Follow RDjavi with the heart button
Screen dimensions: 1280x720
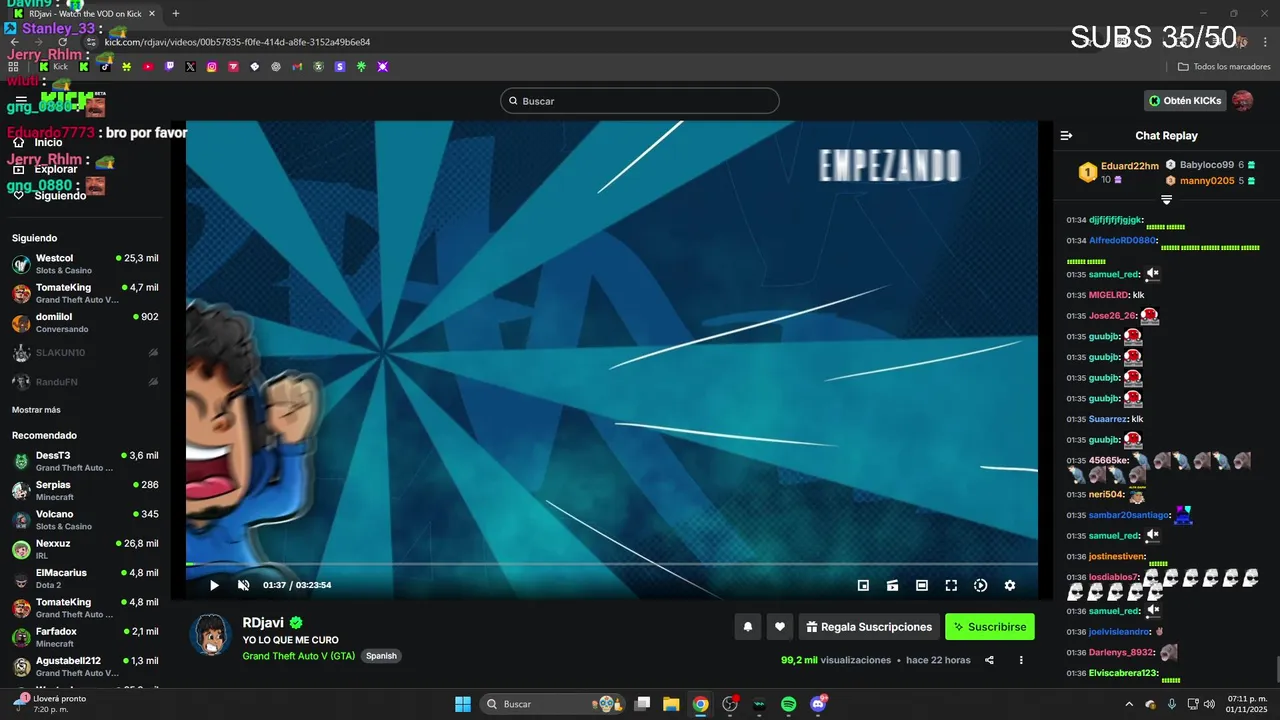pyautogui.click(x=780, y=627)
